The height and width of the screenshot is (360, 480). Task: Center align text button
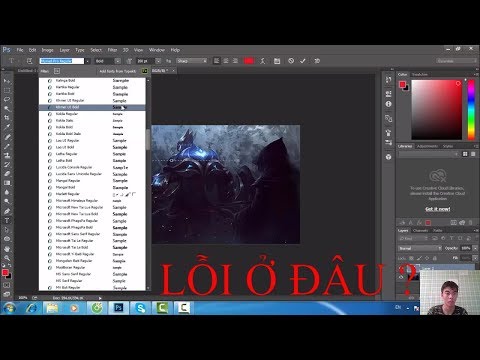point(226,61)
